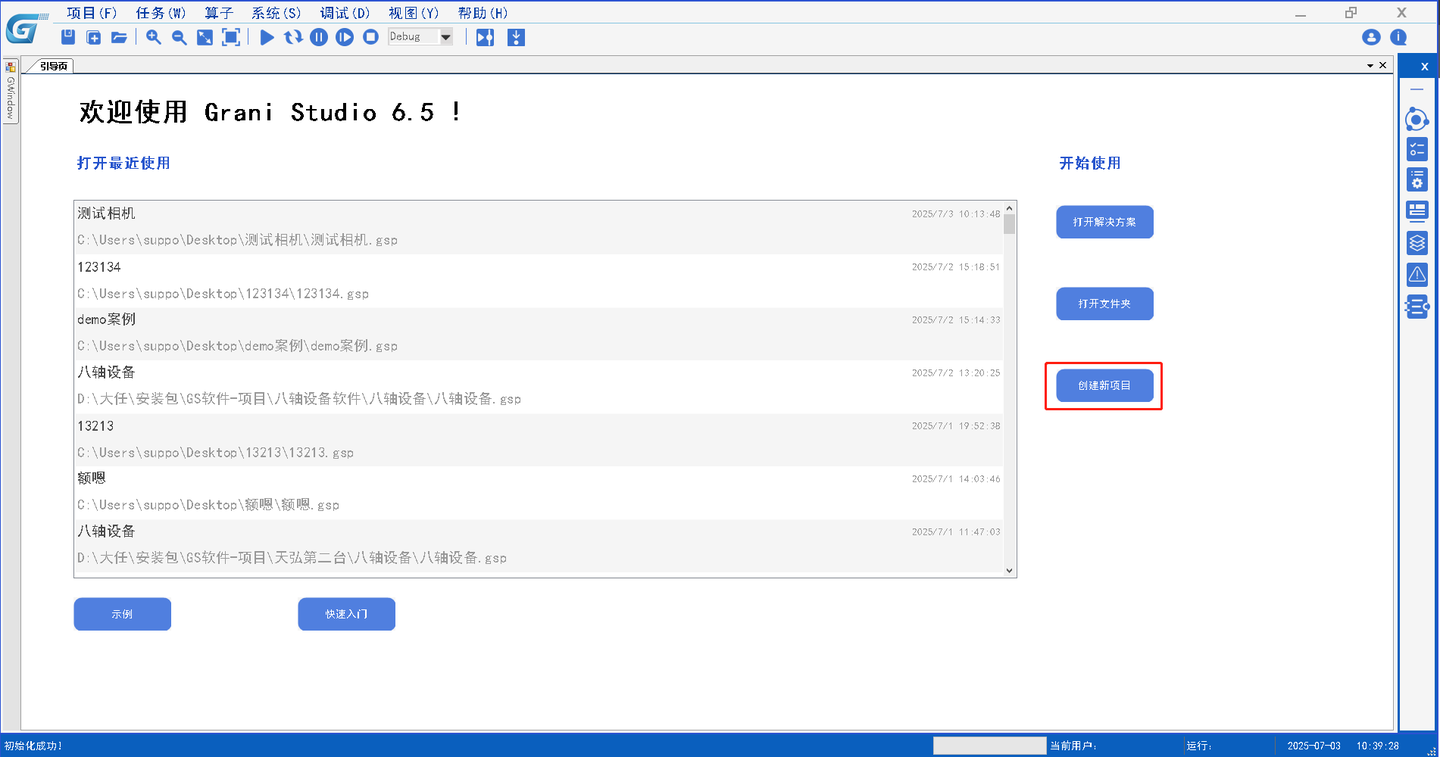Open 八轴设备 project dated 2025/7/2

point(538,386)
